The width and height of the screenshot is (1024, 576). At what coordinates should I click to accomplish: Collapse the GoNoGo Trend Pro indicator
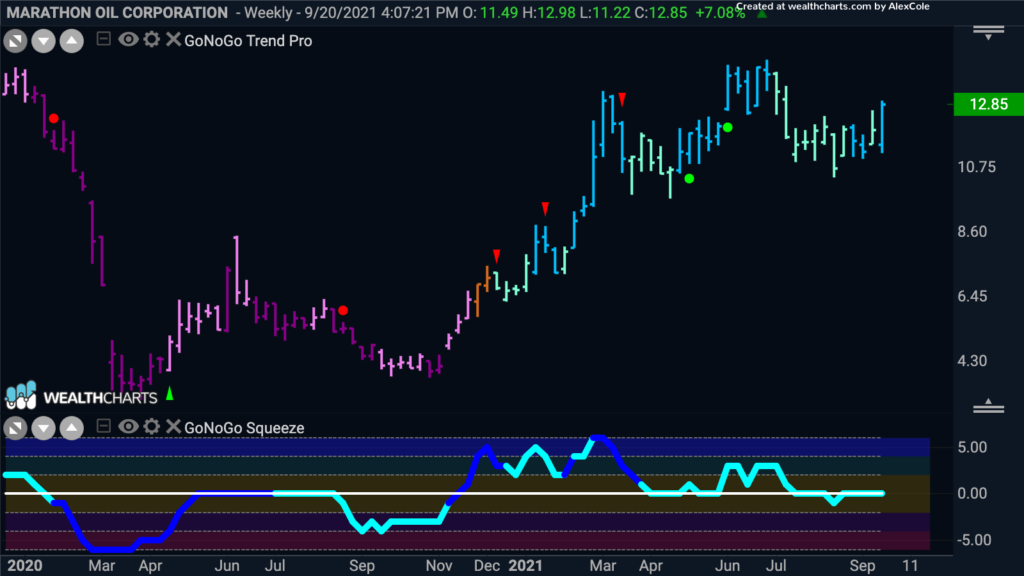point(103,39)
